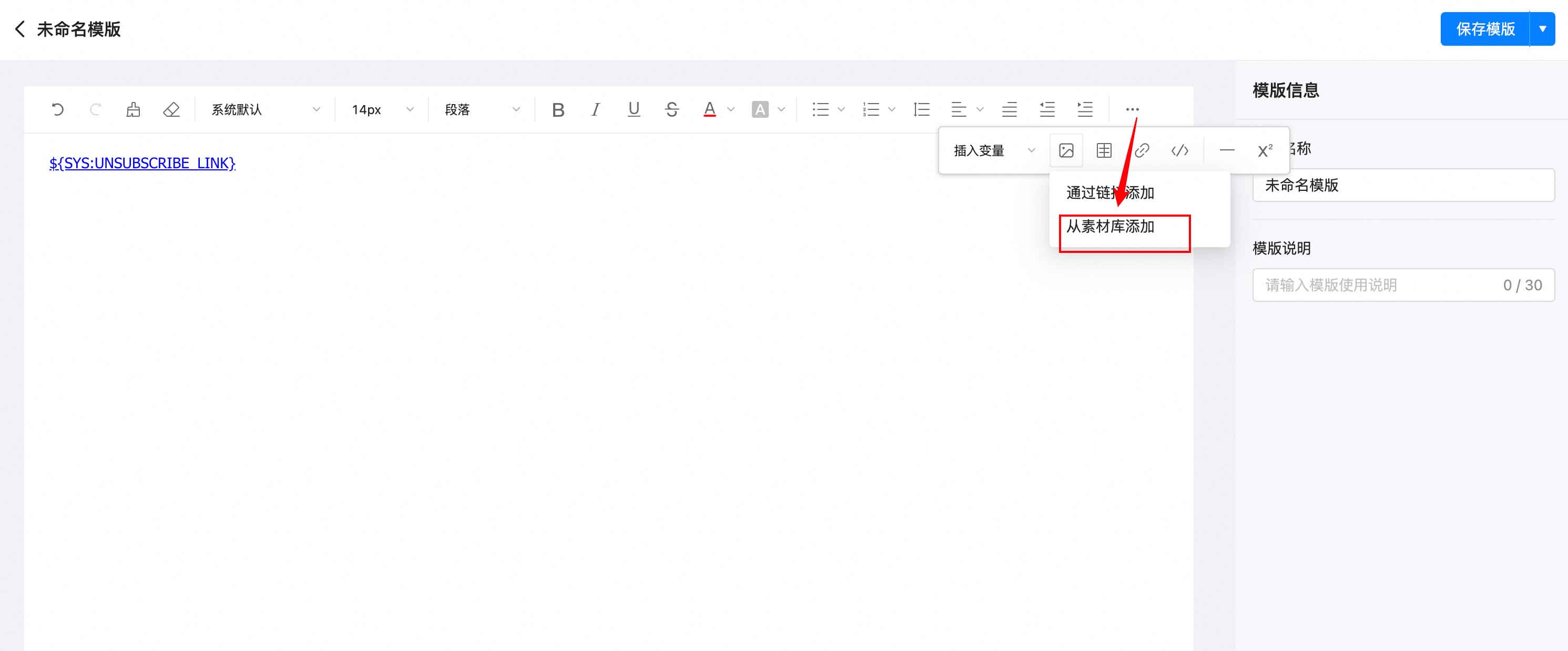
Task: Click the insert link chain icon
Action: 1142,150
